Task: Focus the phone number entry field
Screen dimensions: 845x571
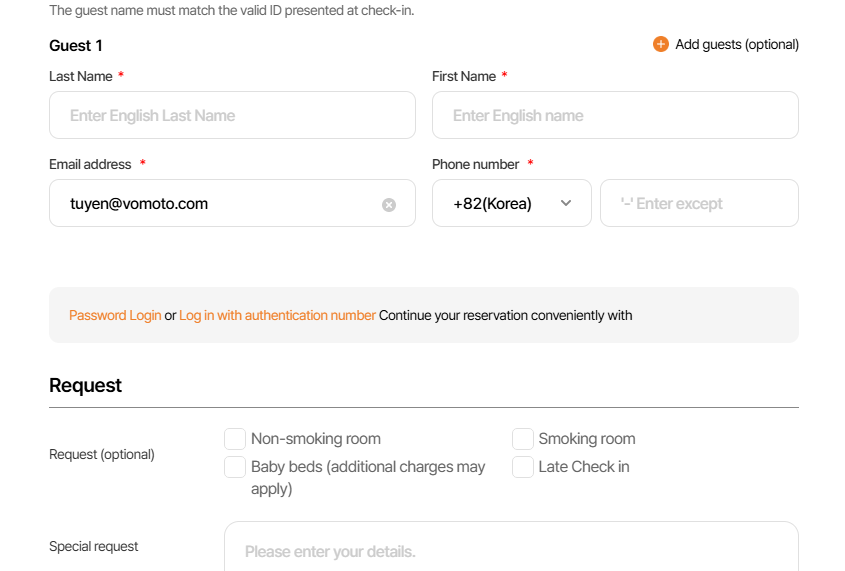Action: (x=699, y=203)
